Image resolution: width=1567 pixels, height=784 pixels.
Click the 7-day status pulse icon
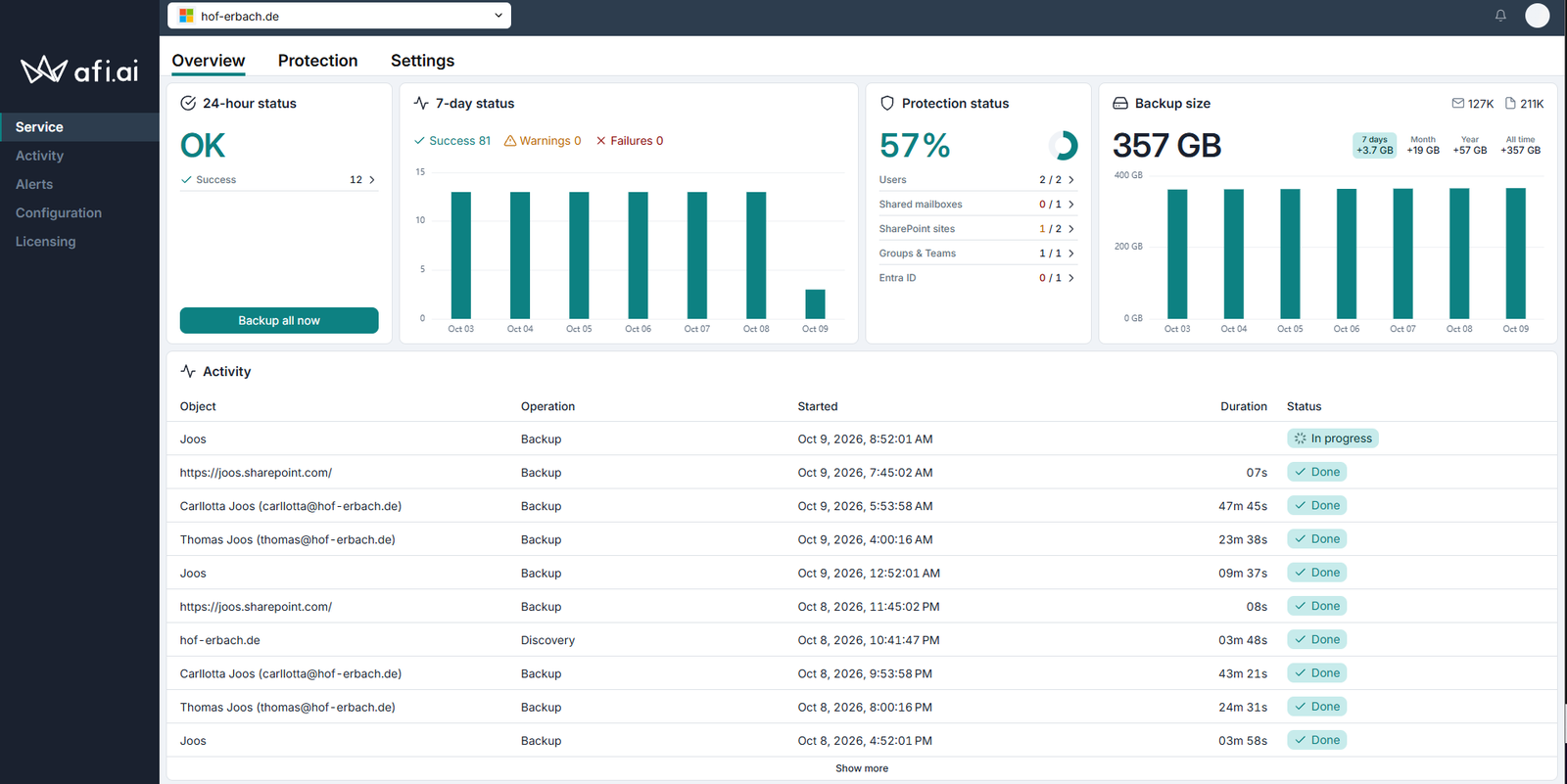(421, 103)
